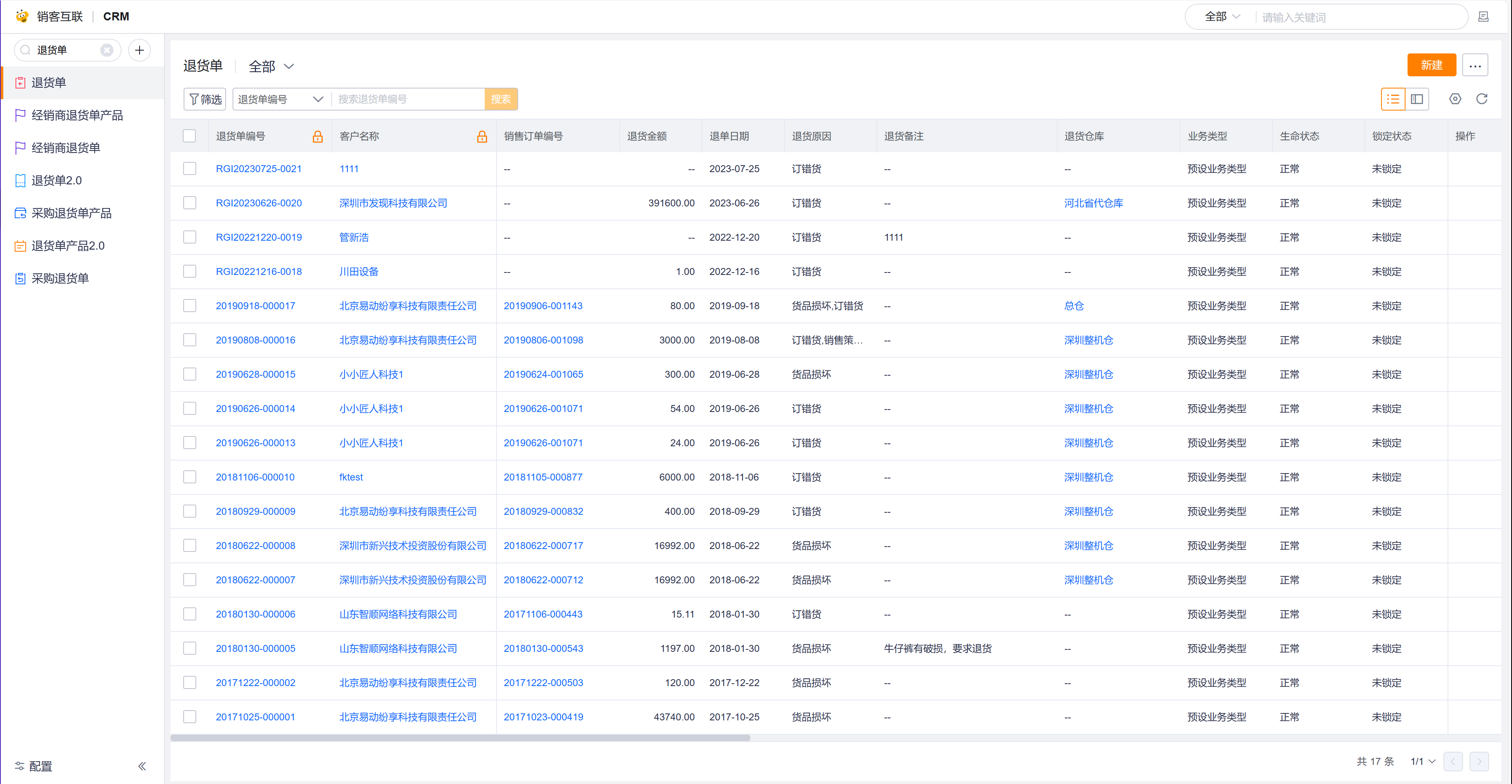Click the refresh list icon
The width and height of the screenshot is (1512, 784).
tap(1481, 99)
